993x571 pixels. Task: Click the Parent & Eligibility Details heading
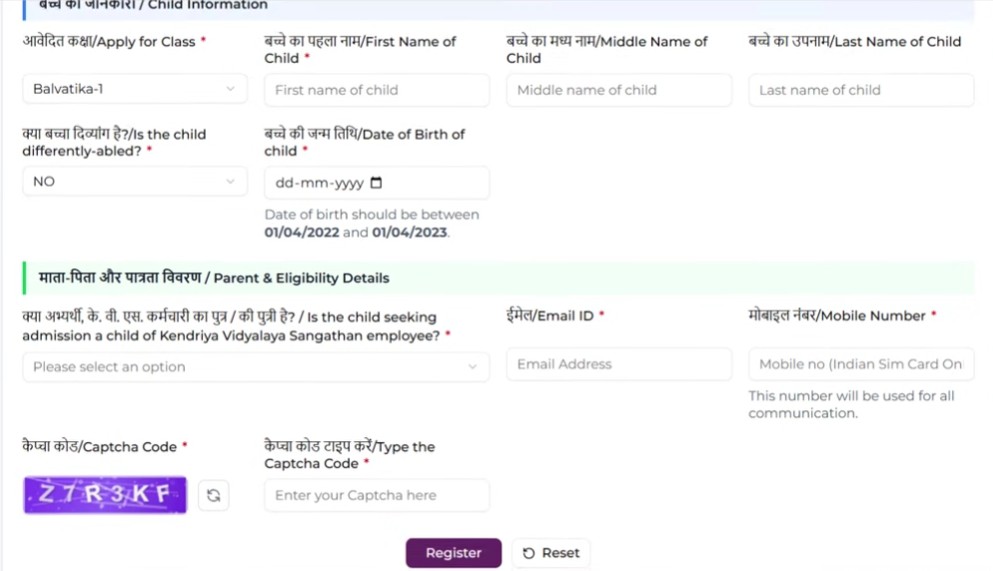[x=213, y=277]
